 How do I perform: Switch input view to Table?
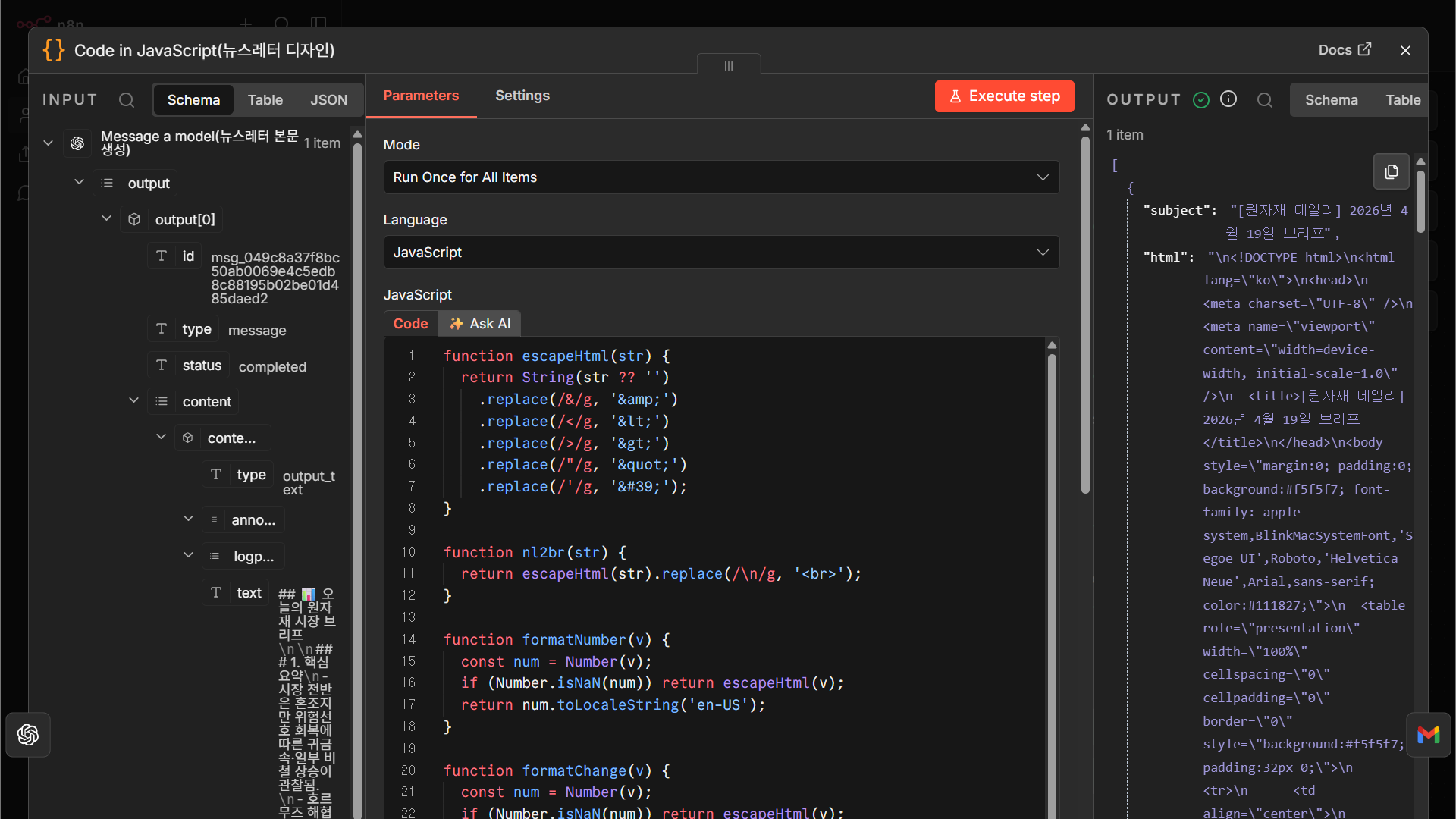pyautogui.click(x=265, y=100)
